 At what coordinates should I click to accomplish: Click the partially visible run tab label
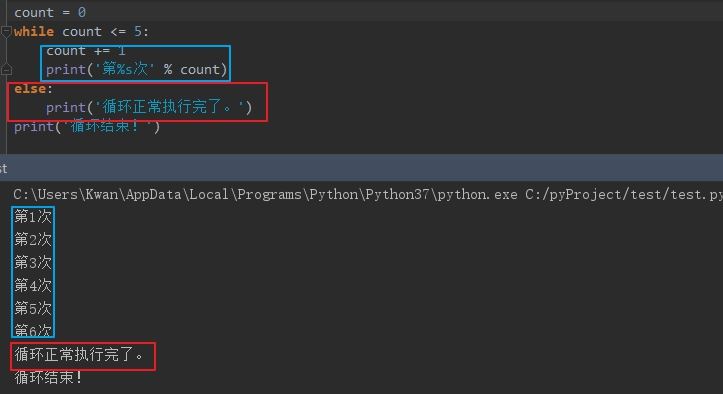(x=3, y=168)
